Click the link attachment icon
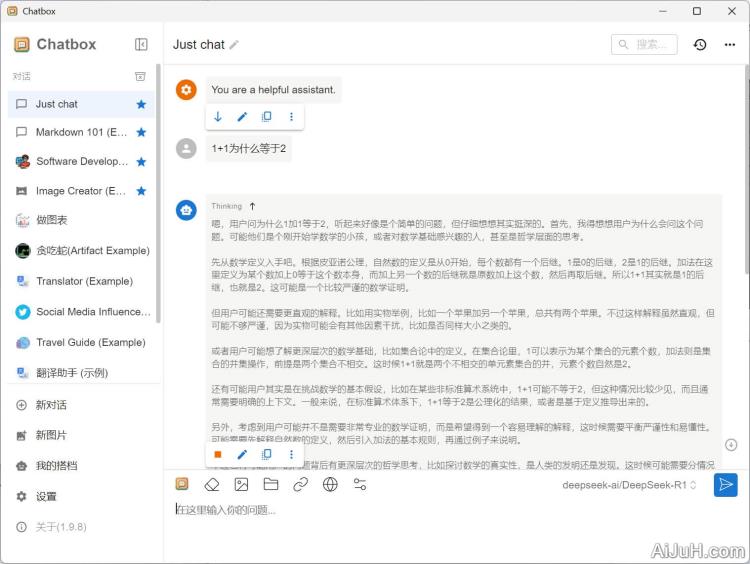The width and height of the screenshot is (750, 564). [x=300, y=484]
